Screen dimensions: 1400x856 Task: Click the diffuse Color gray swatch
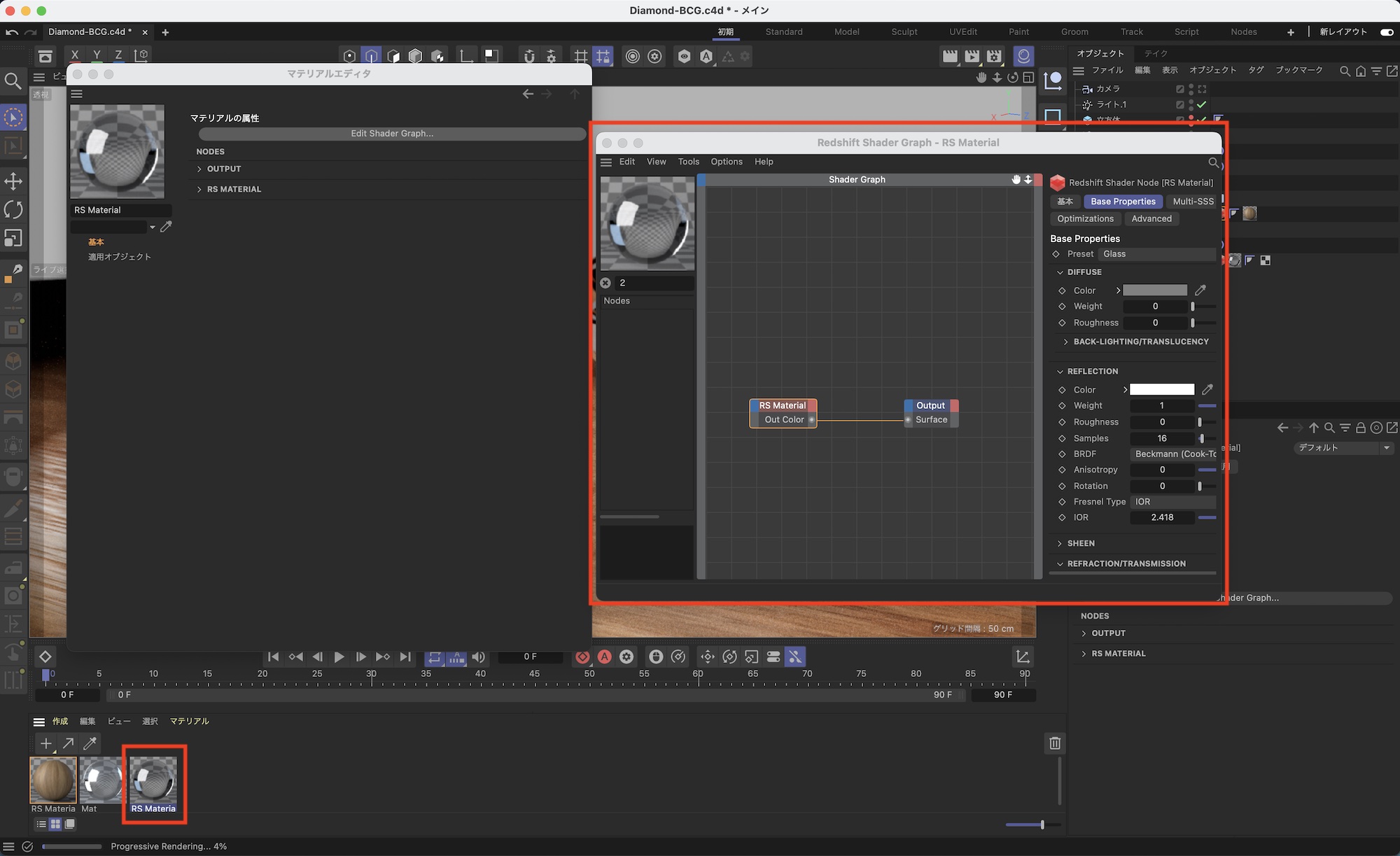coord(1155,290)
